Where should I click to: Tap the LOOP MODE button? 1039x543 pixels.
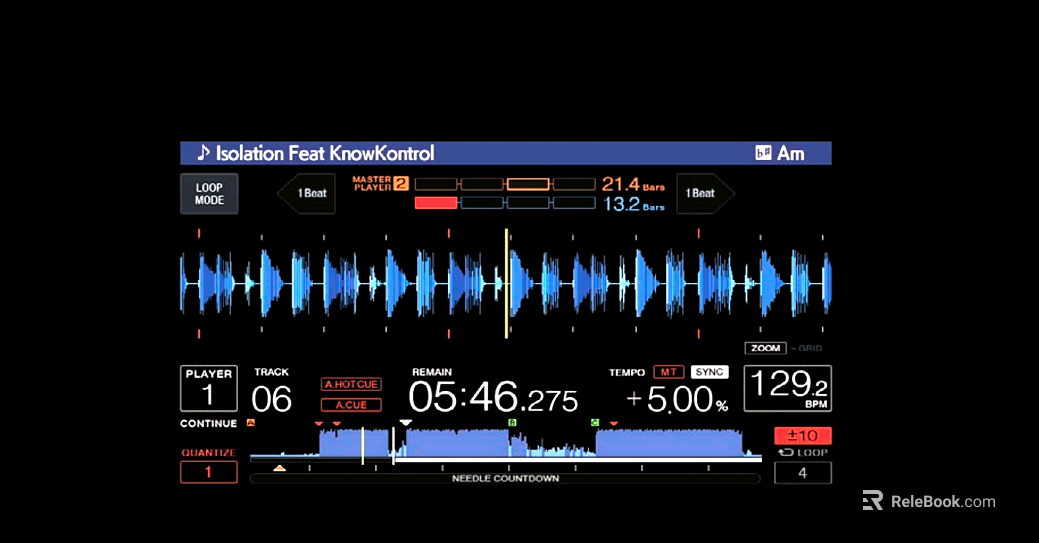(x=209, y=194)
